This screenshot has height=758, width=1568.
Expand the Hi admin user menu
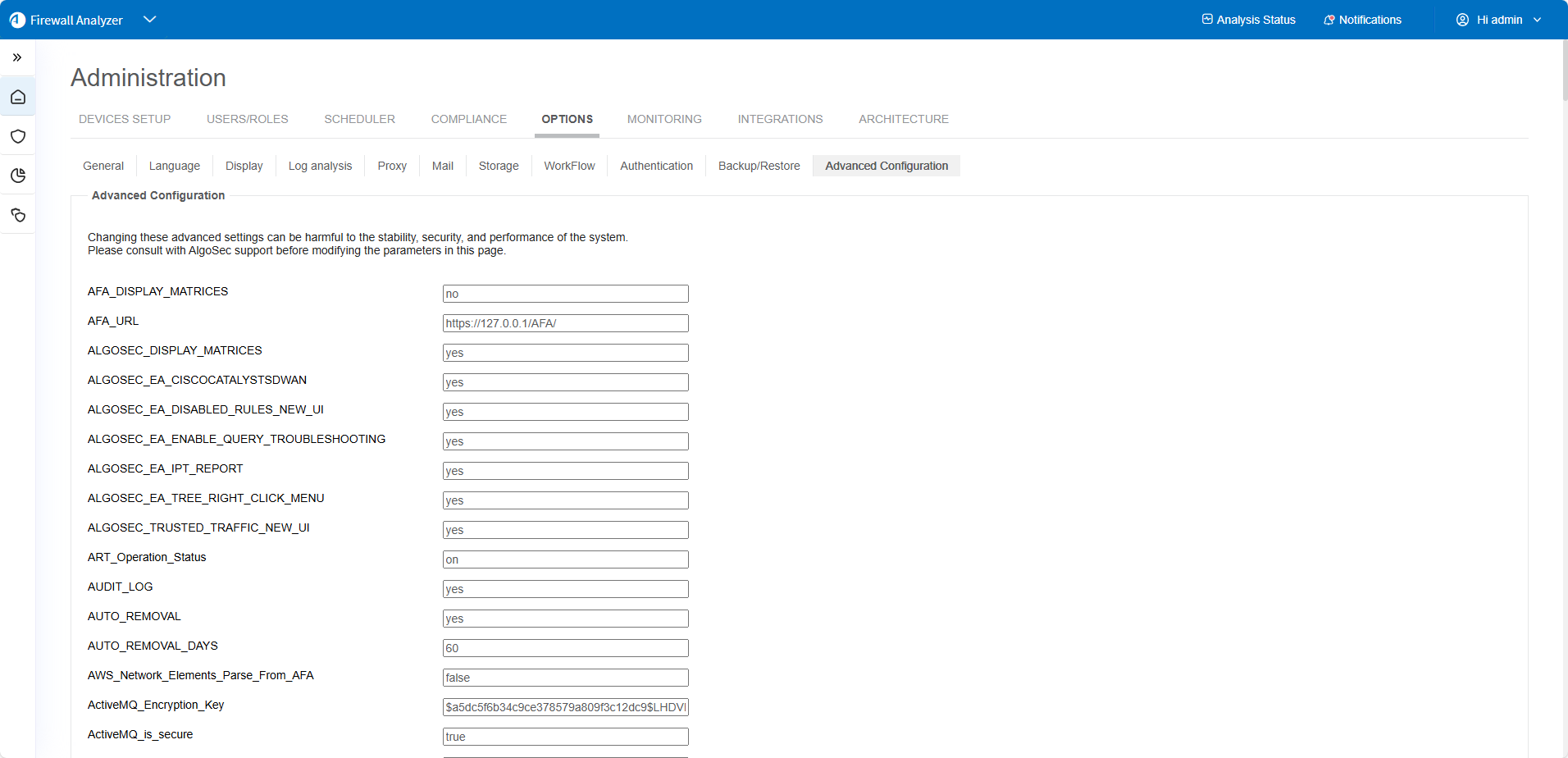[1537, 20]
